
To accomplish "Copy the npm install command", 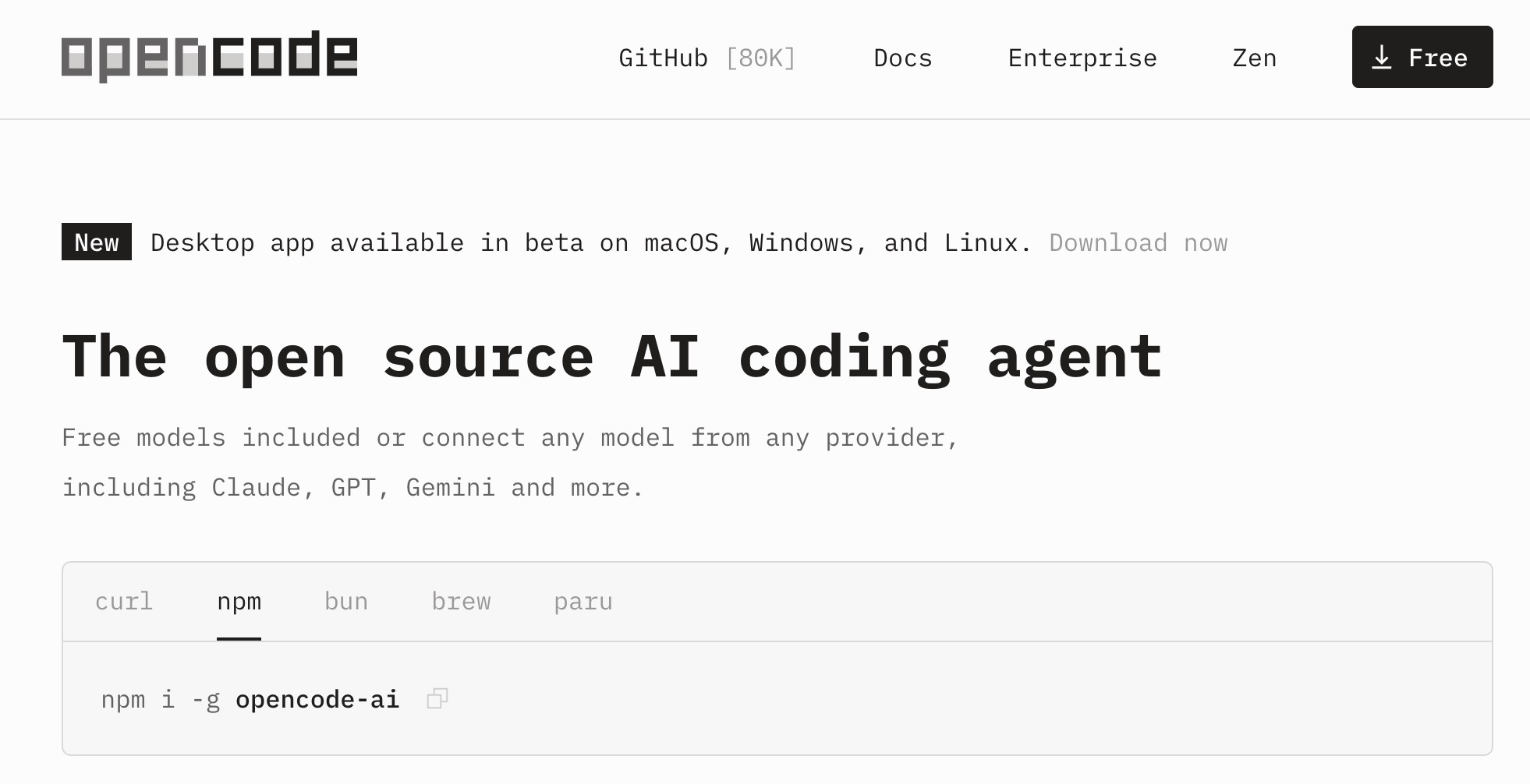I will (437, 699).
